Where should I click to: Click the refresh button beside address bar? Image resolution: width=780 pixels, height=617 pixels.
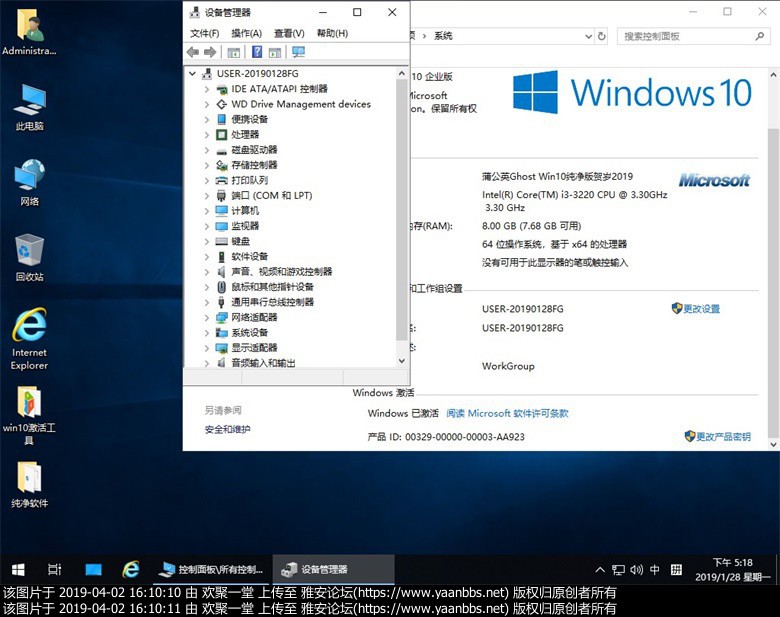pyautogui.click(x=601, y=36)
